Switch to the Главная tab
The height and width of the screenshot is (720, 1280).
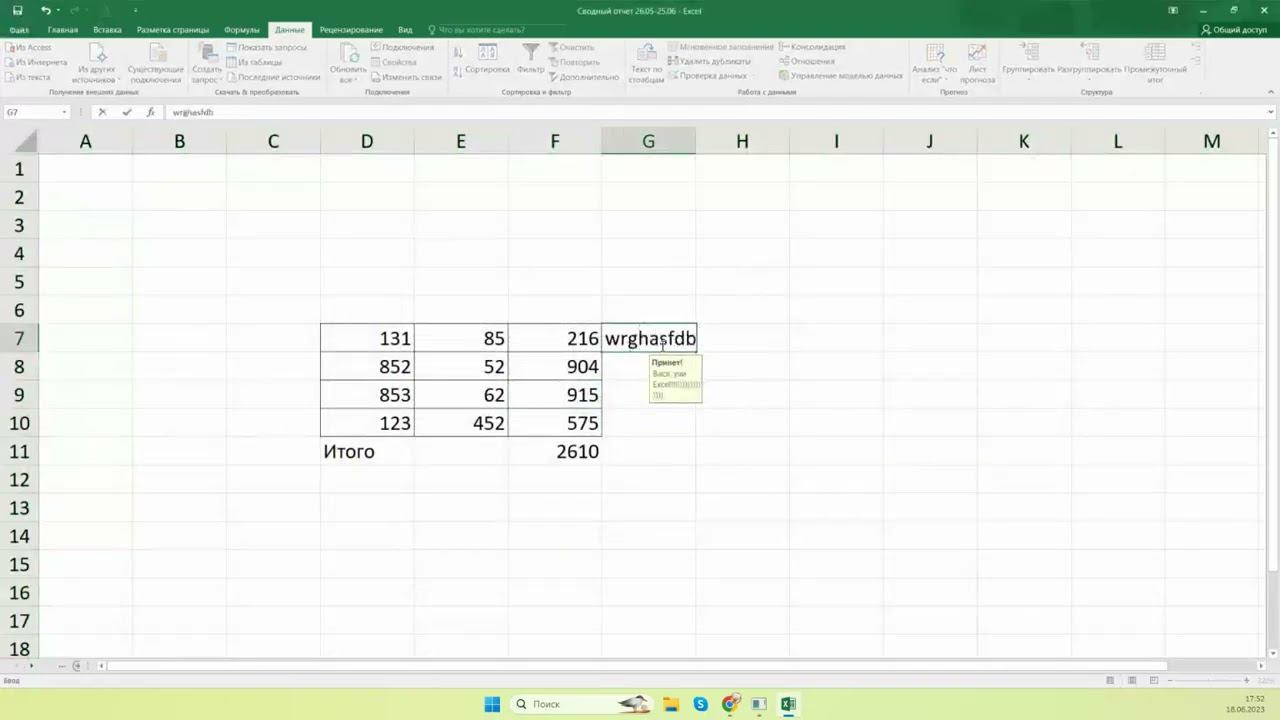[x=62, y=30]
